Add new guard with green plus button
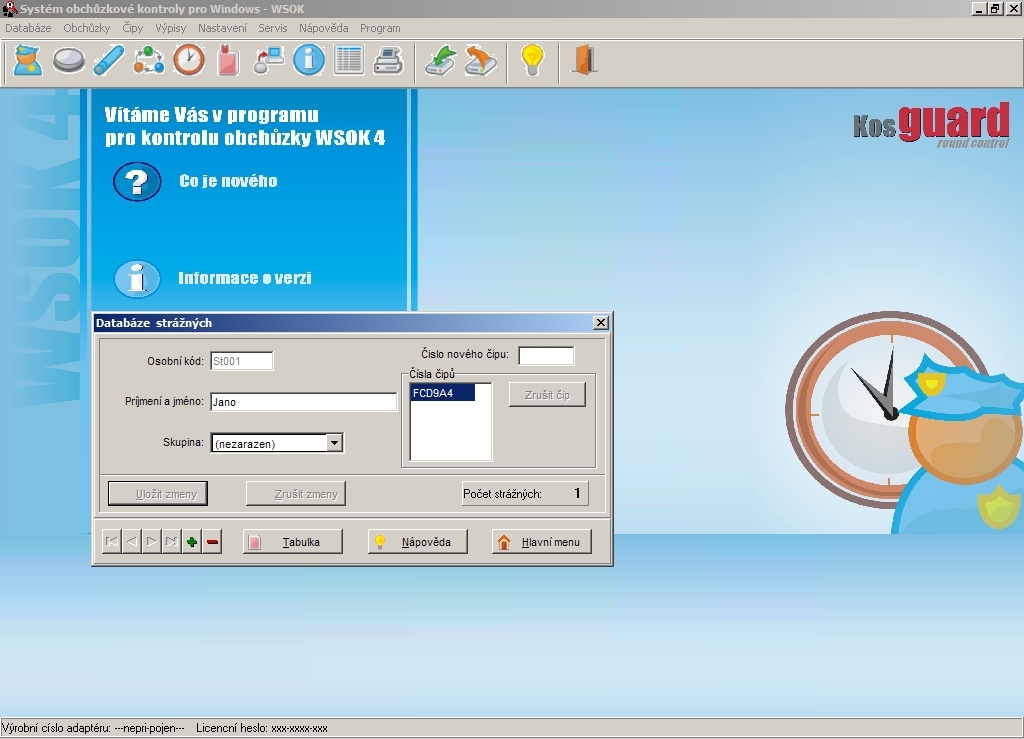Viewport: 1024px width, 739px height. (192, 542)
